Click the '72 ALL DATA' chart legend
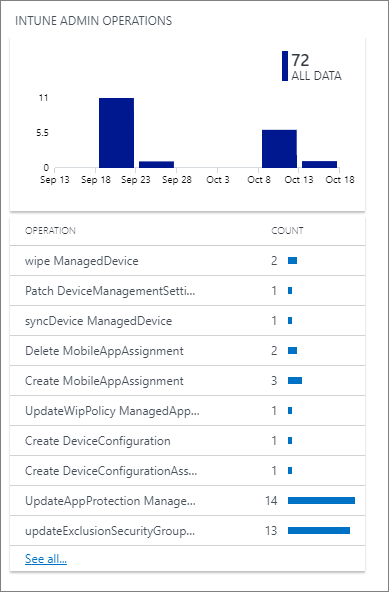This screenshot has width=389, height=592. 312,66
